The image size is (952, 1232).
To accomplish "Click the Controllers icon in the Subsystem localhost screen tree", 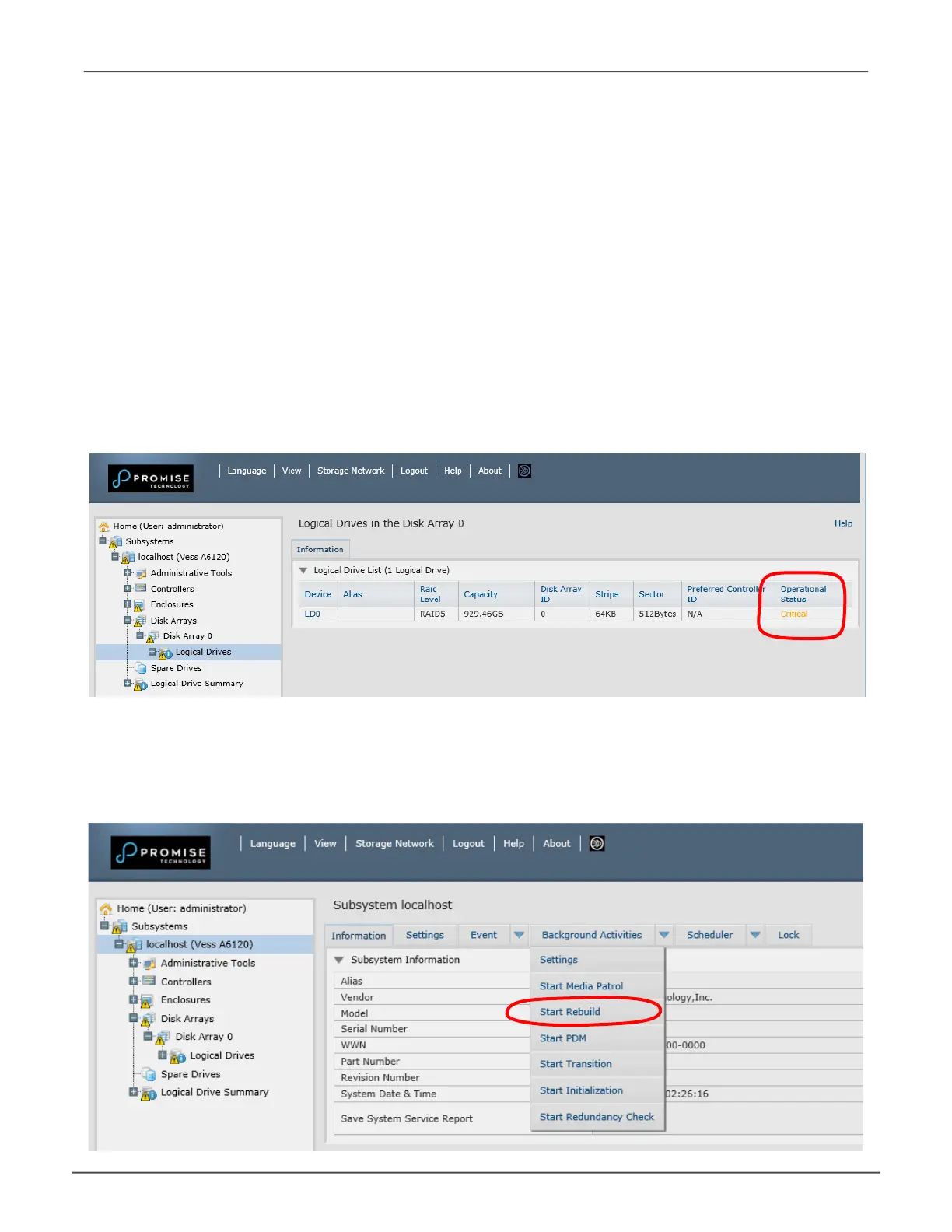I will click(x=149, y=982).
